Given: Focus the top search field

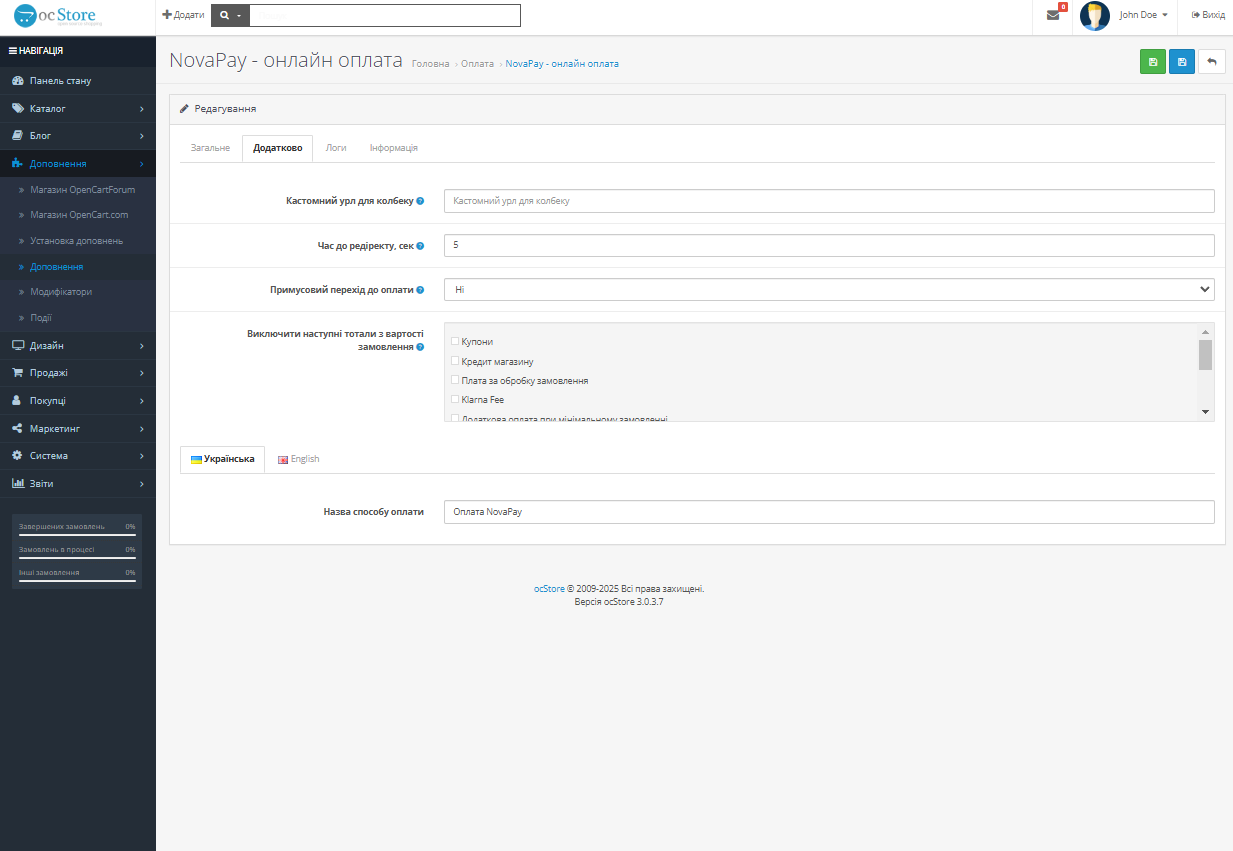Looking at the screenshot, I should pyautogui.click(x=385, y=16).
